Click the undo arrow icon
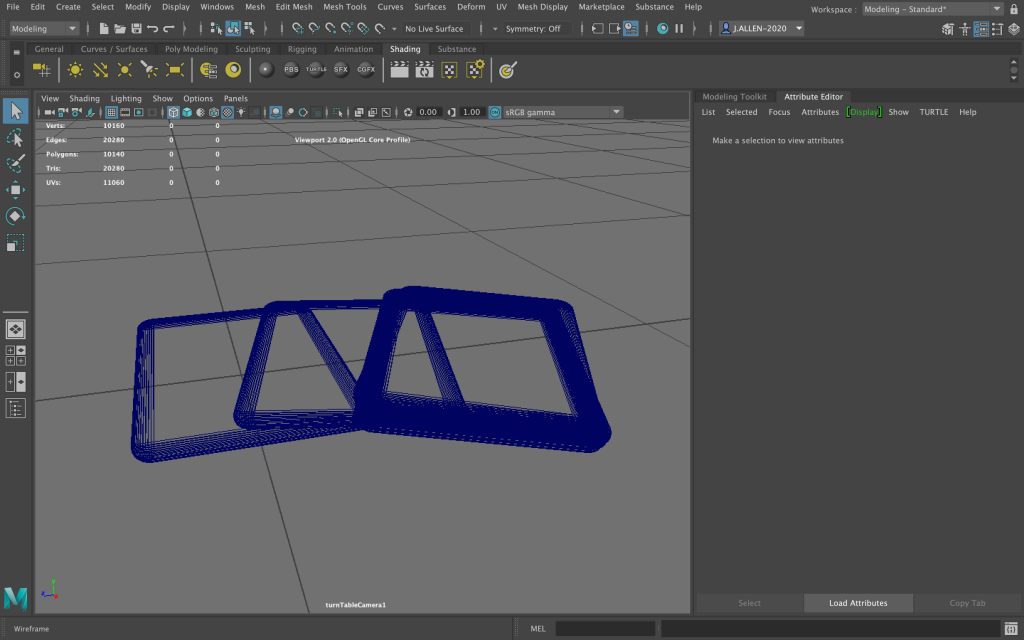 pyautogui.click(x=153, y=29)
